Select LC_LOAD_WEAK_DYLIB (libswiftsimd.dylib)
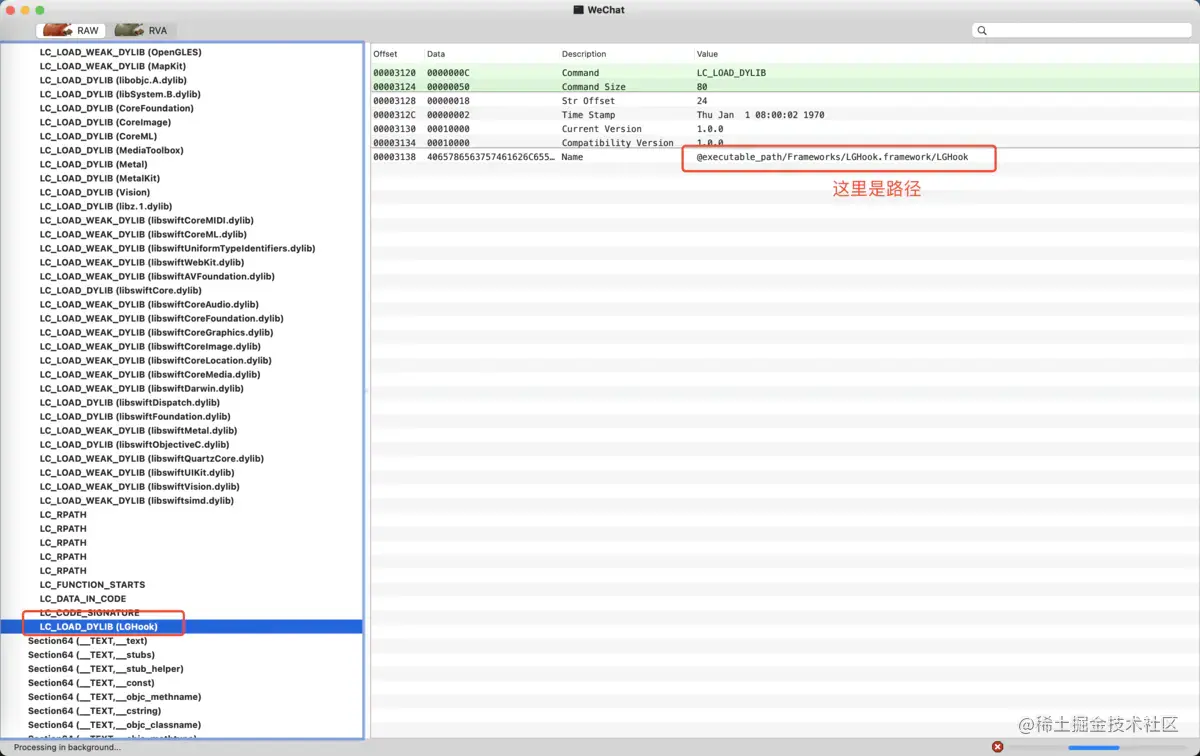This screenshot has width=1200, height=756. click(x=137, y=500)
